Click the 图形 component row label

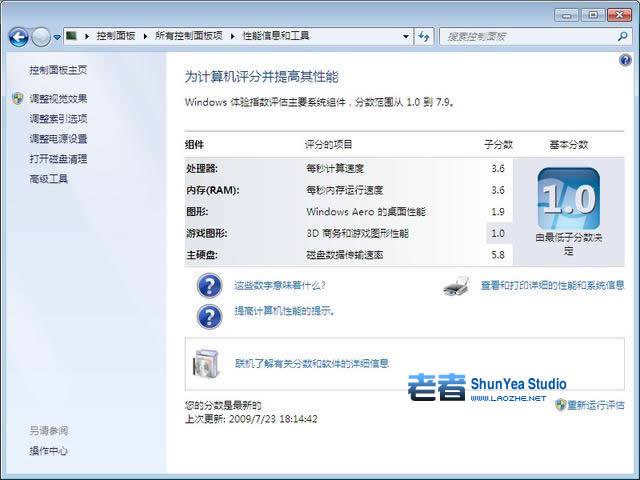pyautogui.click(x=197, y=212)
